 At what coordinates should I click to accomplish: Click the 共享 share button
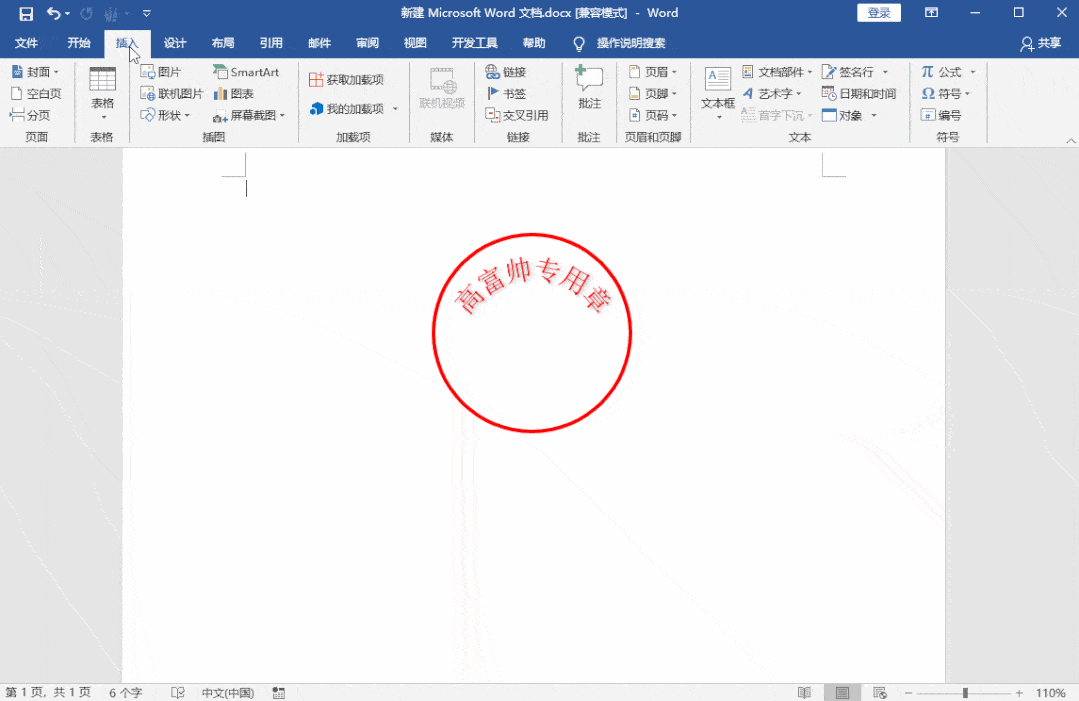(1040, 43)
